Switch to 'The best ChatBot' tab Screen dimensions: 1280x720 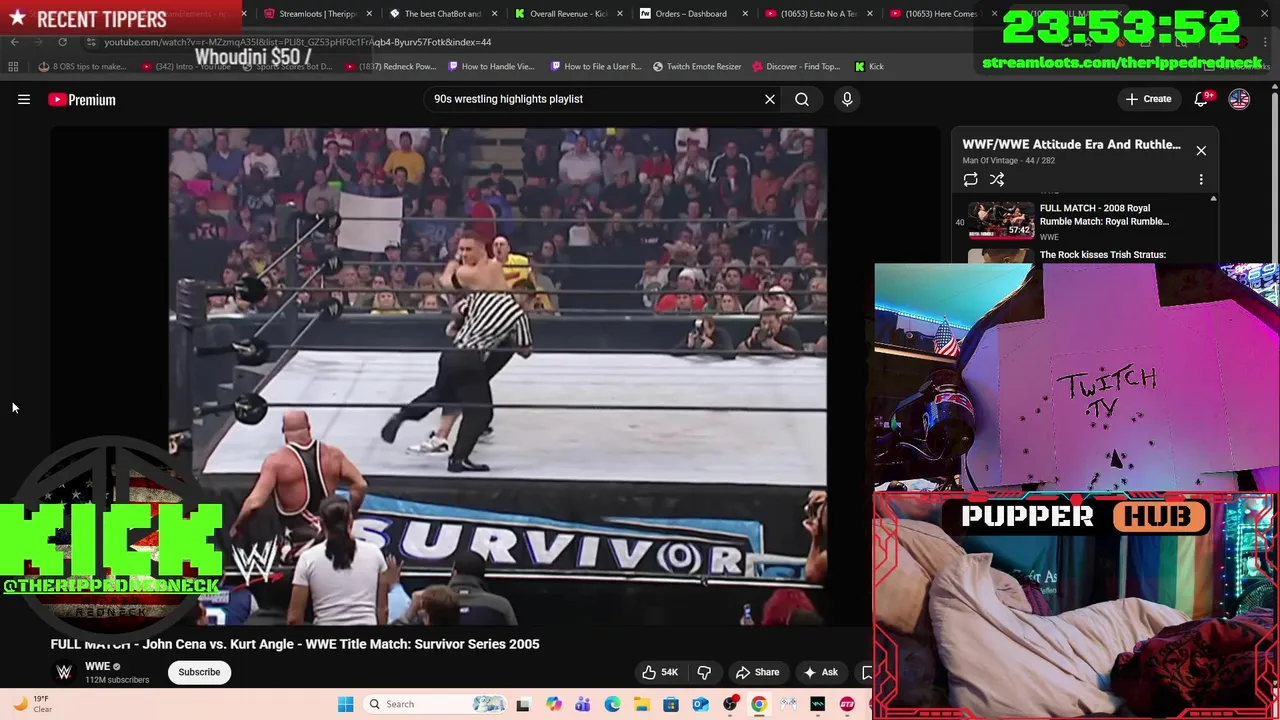(x=442, y=14)
